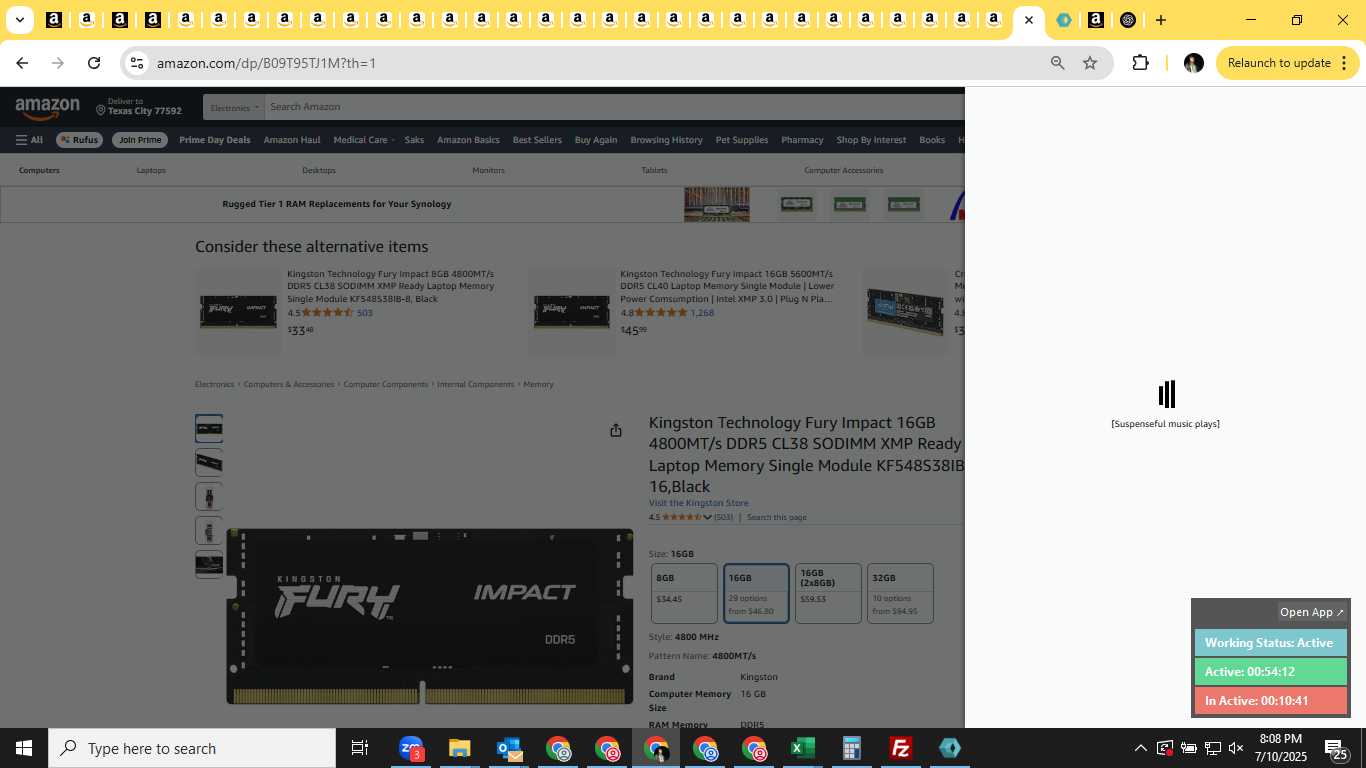Open the All hamburger menu
Viewport: 1366px width, 768px height.
[x=29, y=140]
